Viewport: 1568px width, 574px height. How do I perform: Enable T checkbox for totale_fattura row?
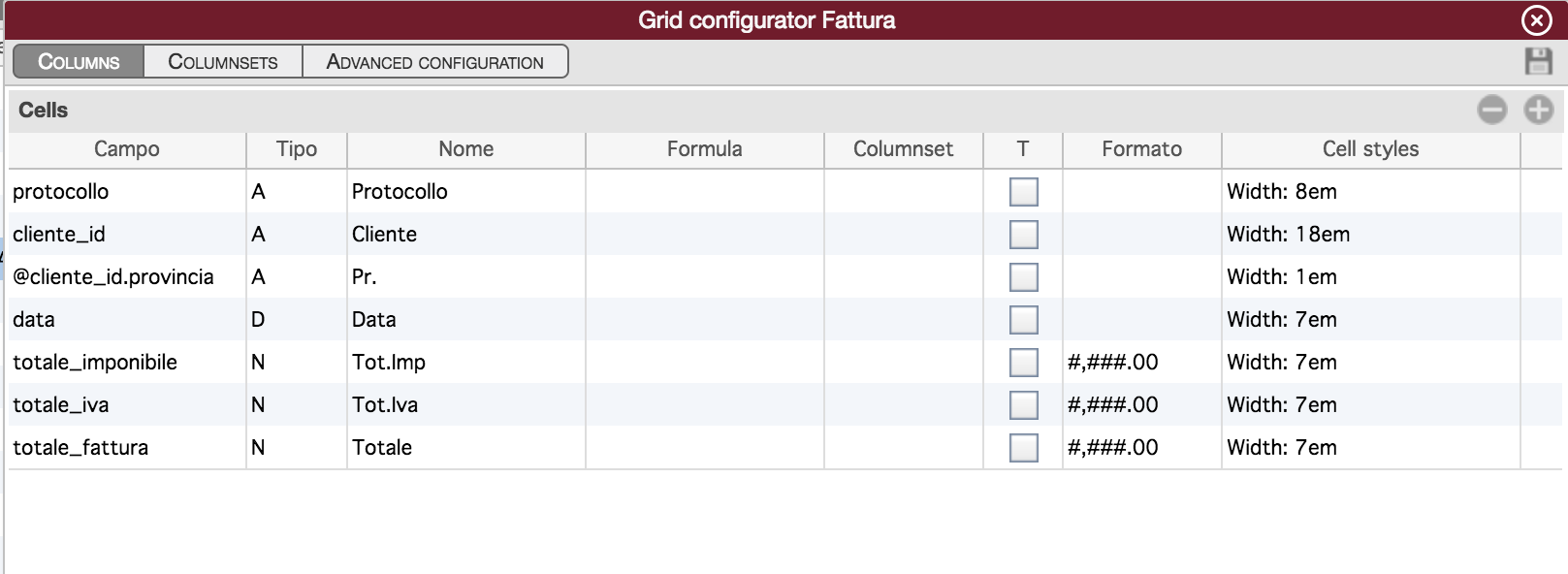[1023, 448]
